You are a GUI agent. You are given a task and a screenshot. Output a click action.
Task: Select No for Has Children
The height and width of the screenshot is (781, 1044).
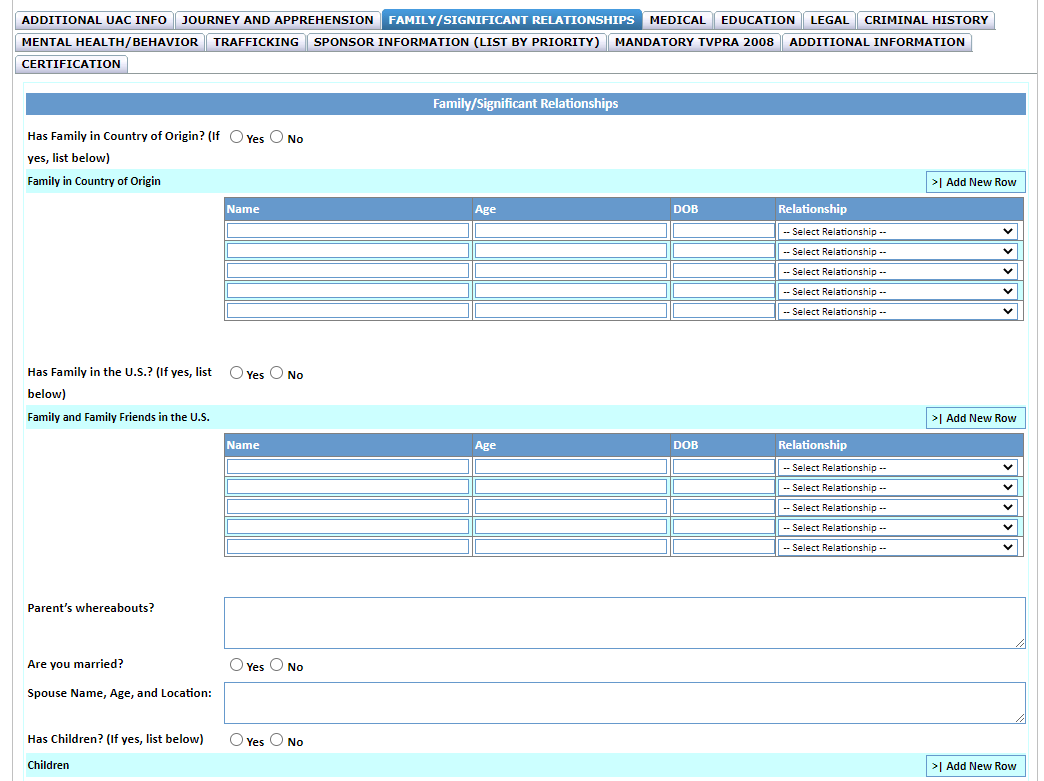click(277, 740)
